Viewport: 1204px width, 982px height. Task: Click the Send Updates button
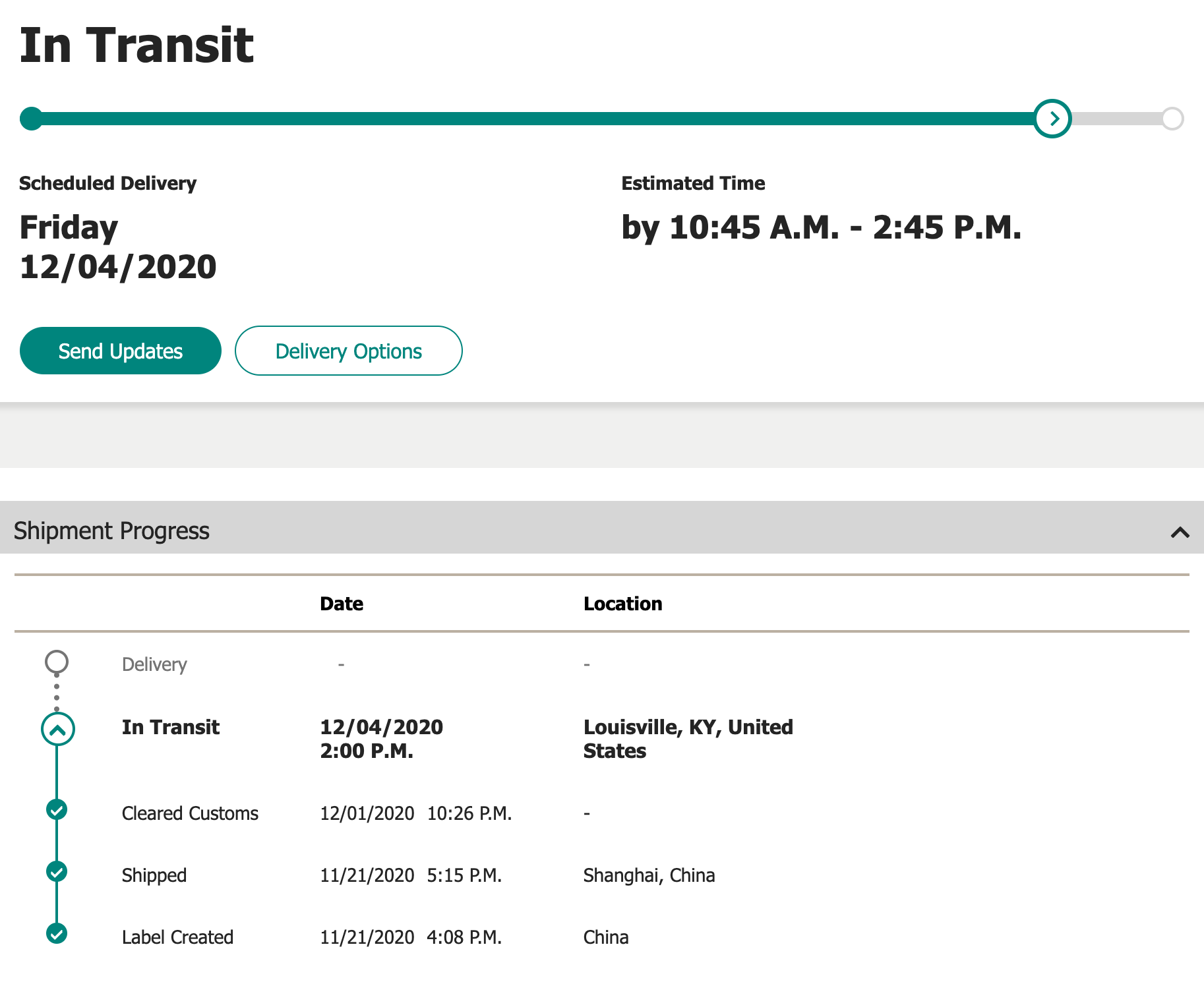[x=121, y=351]
